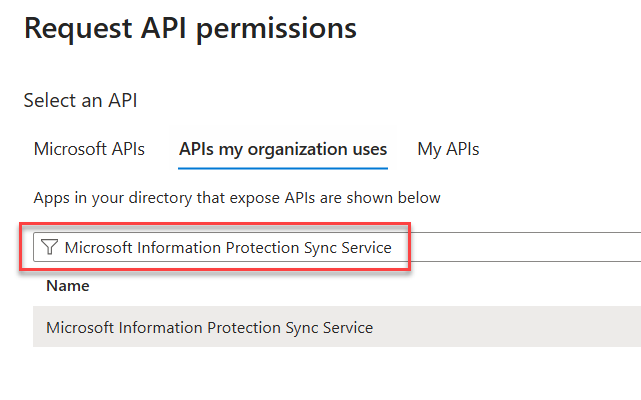Click the Select an API label
The height and width of the screenshot is (400, 641).
[80, 100]
